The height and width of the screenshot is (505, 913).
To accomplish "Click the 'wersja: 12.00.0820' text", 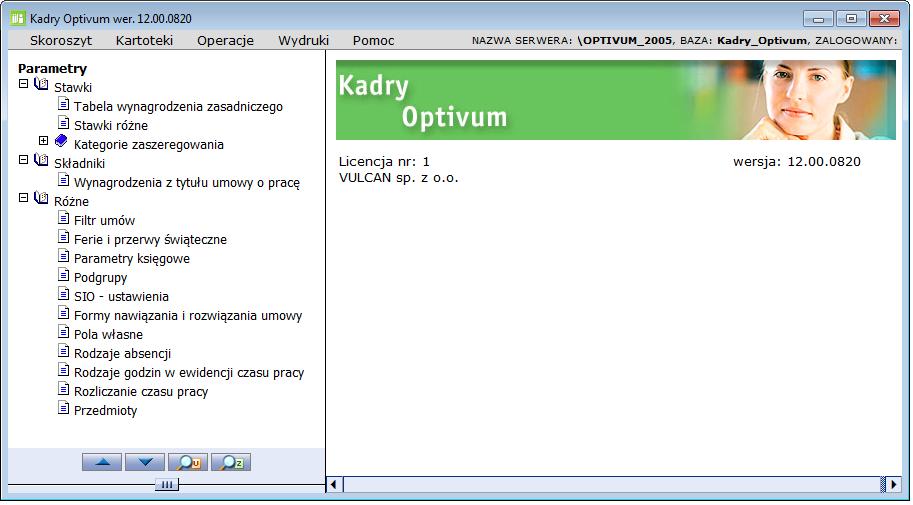I will 797,161.
